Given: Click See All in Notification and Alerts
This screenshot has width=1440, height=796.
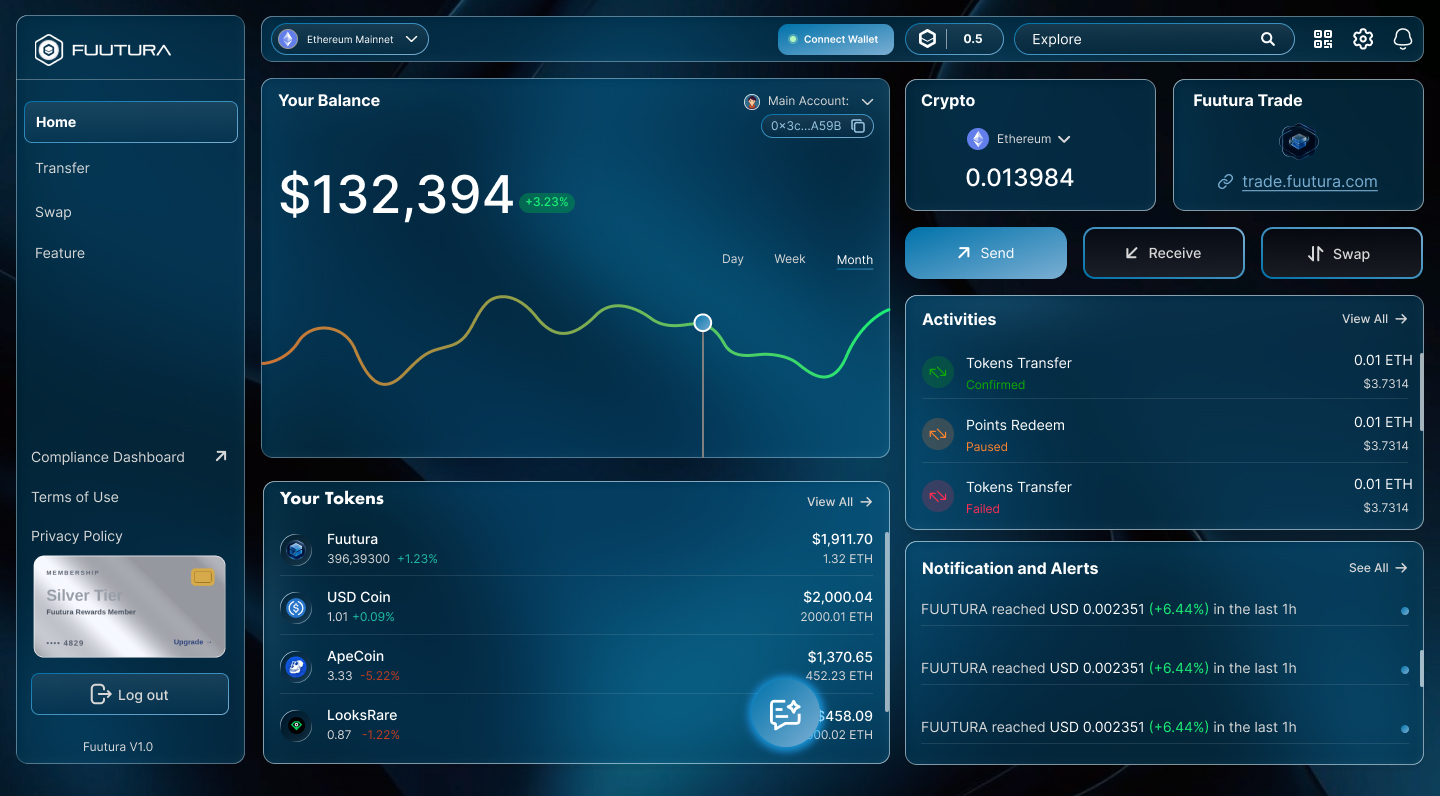Looking at the screenshot, I should [x=1378, y=568].
